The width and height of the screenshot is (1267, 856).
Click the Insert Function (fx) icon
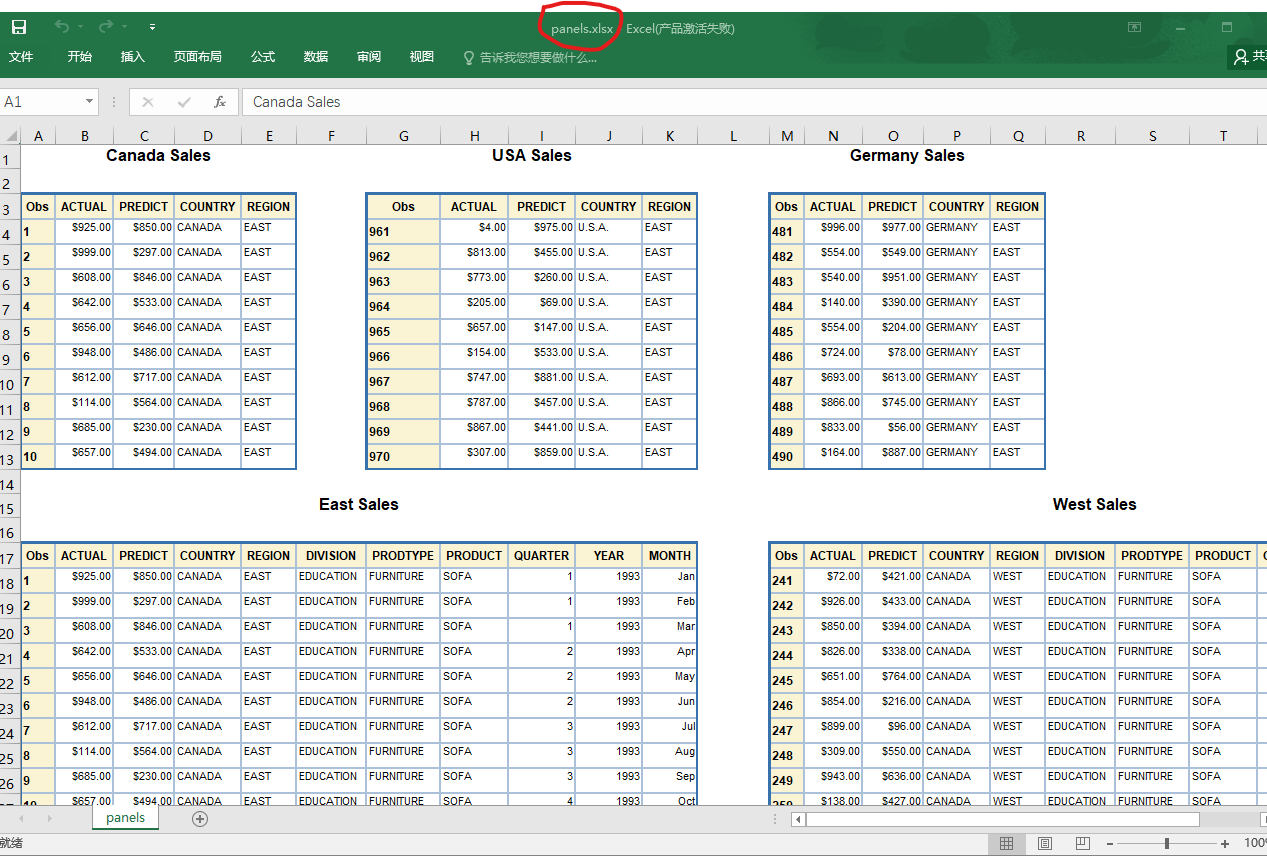click(x=220, y=101)
